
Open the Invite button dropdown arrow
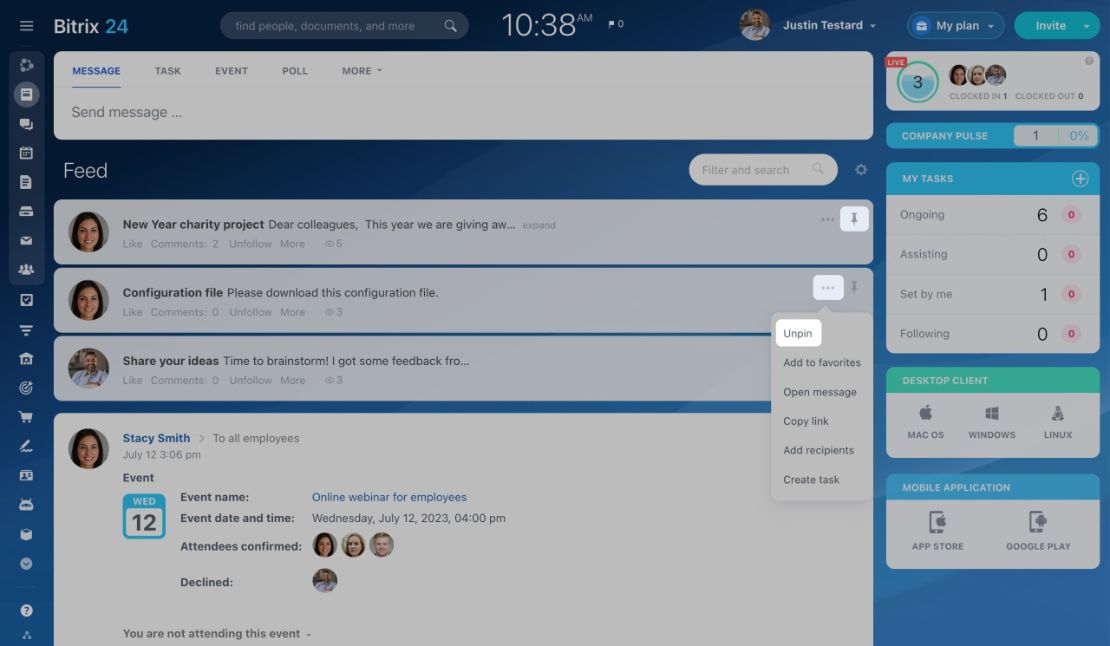[1086, 26]
